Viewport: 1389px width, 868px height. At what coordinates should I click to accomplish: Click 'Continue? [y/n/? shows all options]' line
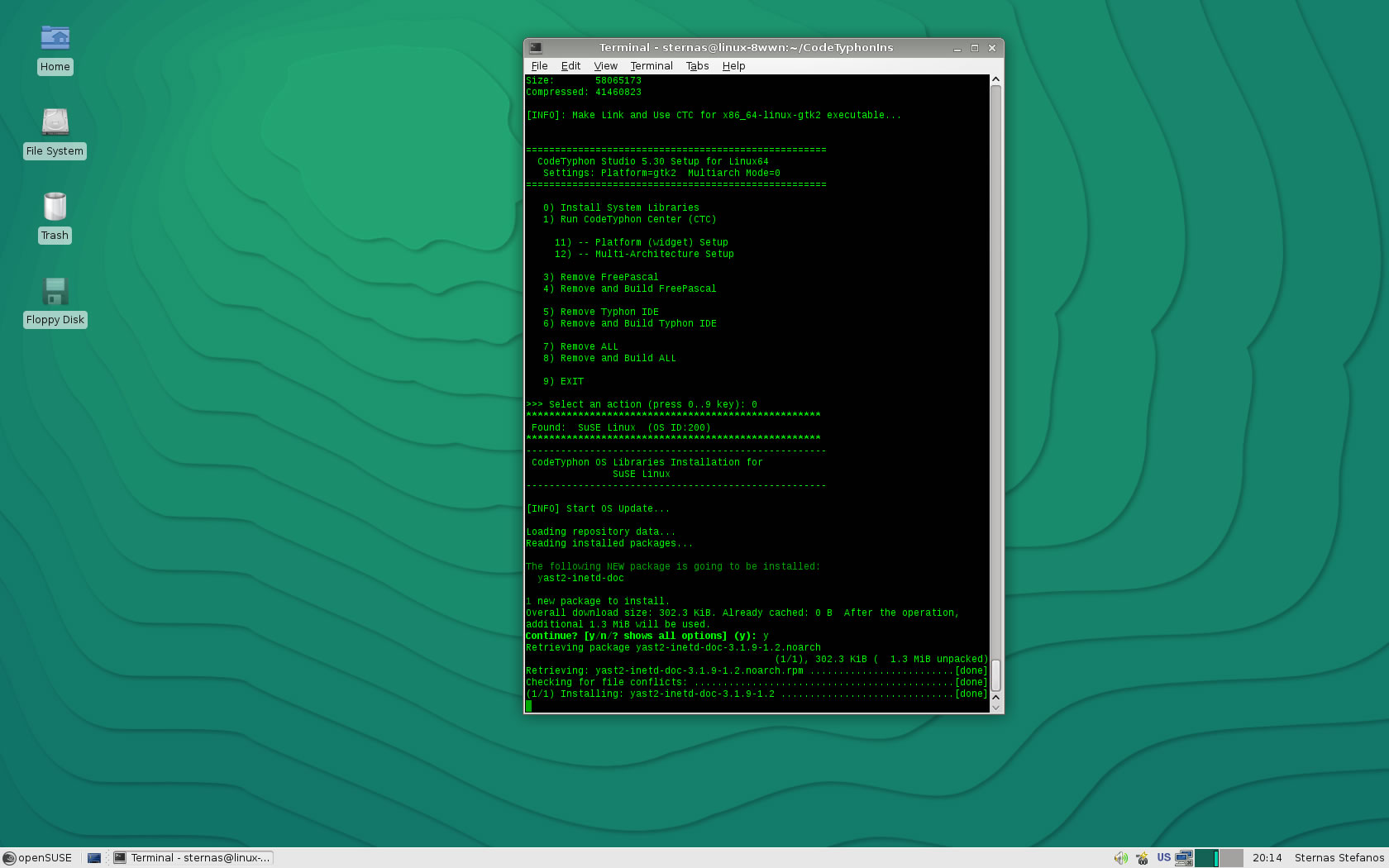click(647, 637)
